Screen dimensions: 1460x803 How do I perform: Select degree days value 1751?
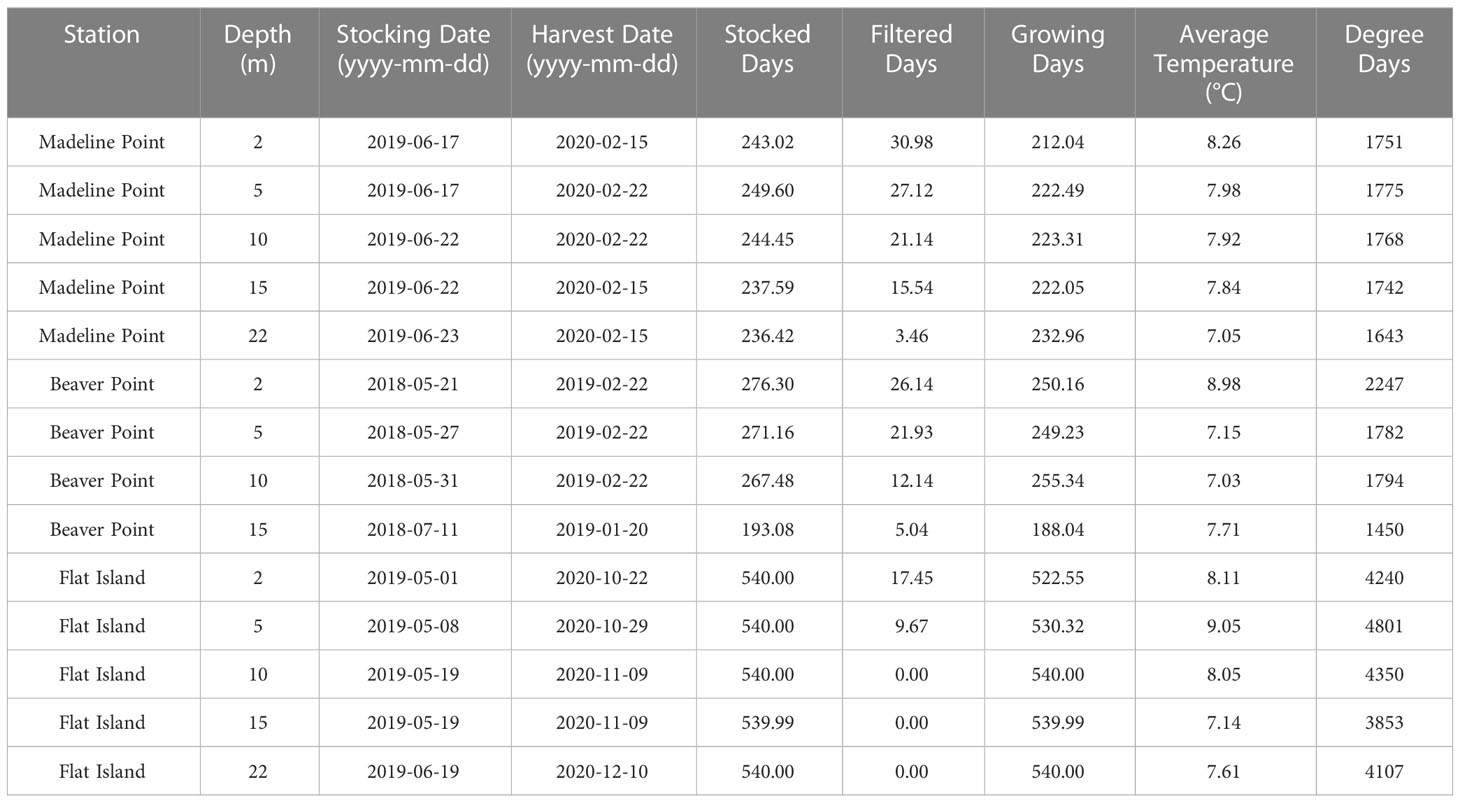(1384, 142)
